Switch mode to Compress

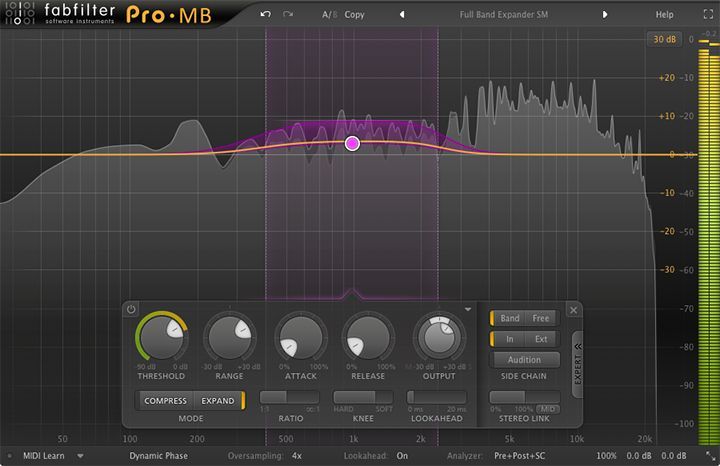click(165, 401)
